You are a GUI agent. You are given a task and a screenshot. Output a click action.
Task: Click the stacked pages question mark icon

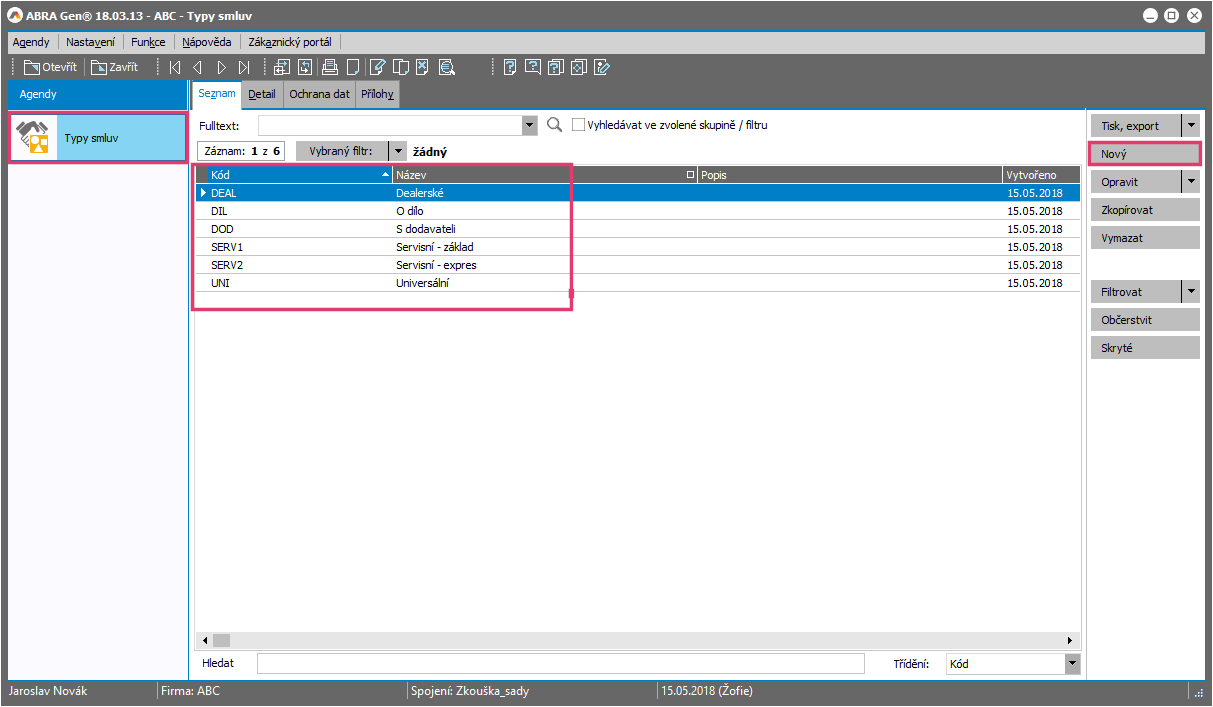[x=555, y=68]
